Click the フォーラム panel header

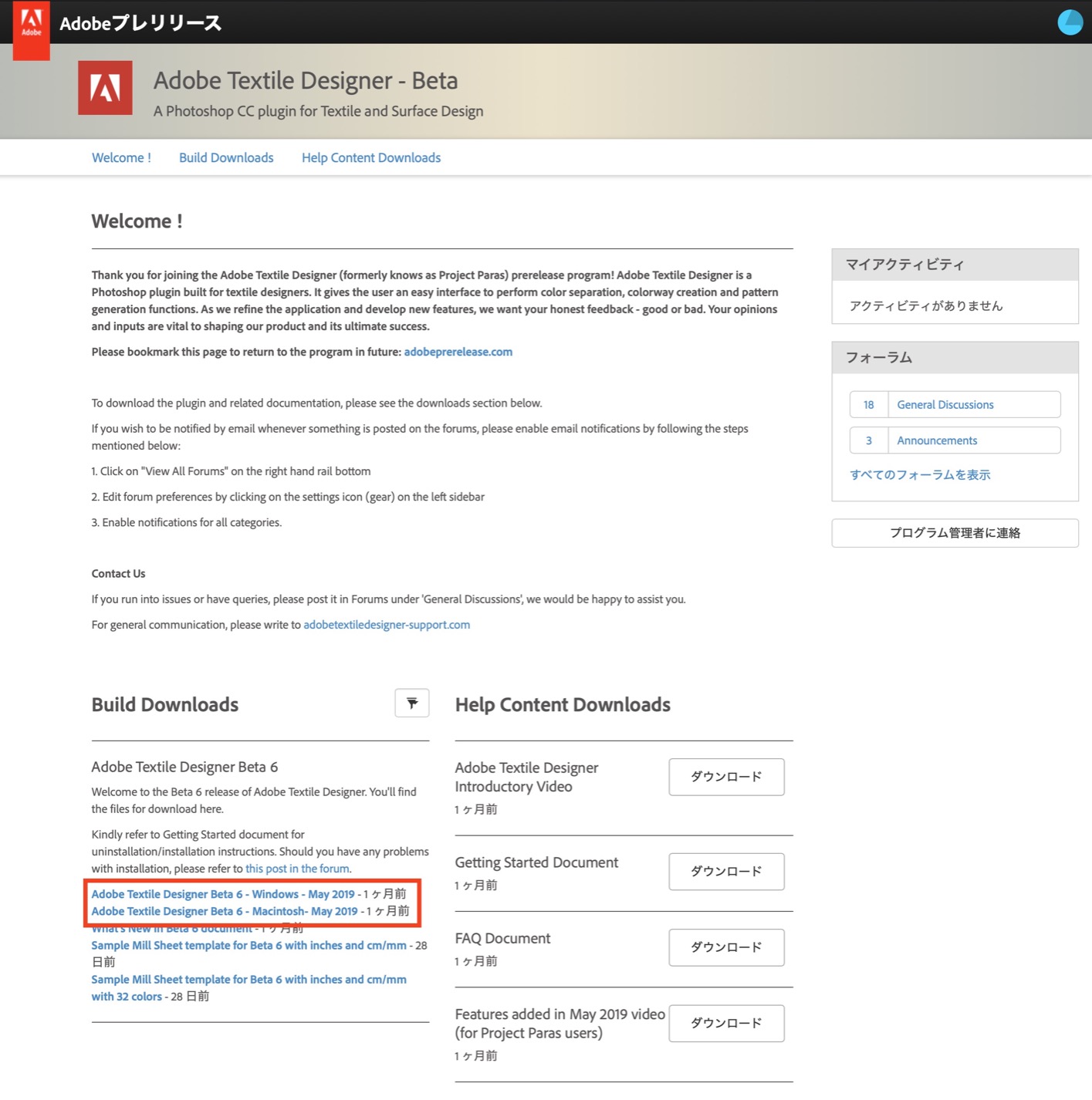click(955, 358)
